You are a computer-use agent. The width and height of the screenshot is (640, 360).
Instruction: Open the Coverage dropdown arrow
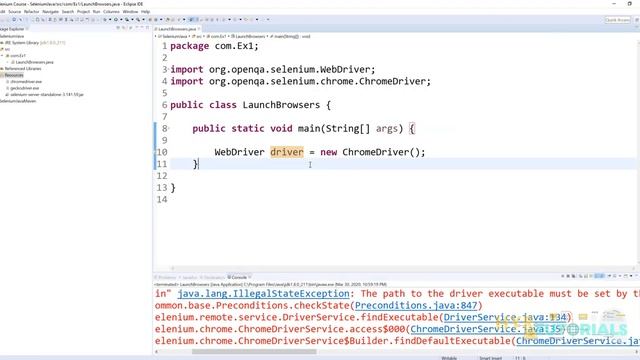point(132,19)
